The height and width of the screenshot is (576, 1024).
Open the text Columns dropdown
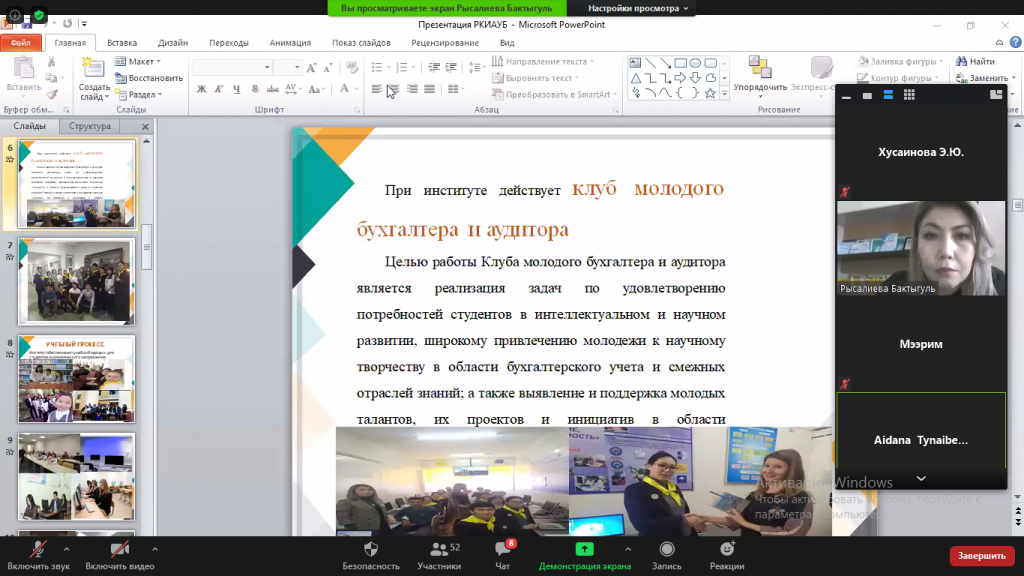(x=456, y=89)
